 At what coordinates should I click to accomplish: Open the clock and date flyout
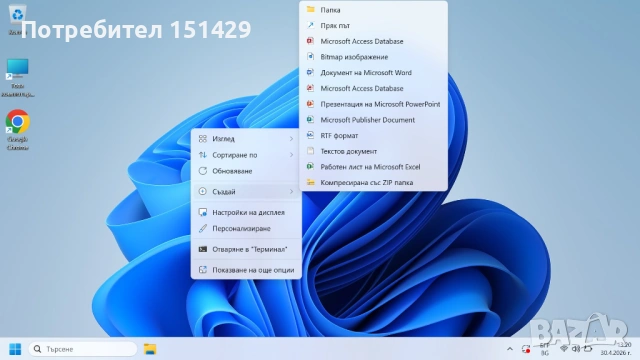pyautogui.click(x=615, y=349)
